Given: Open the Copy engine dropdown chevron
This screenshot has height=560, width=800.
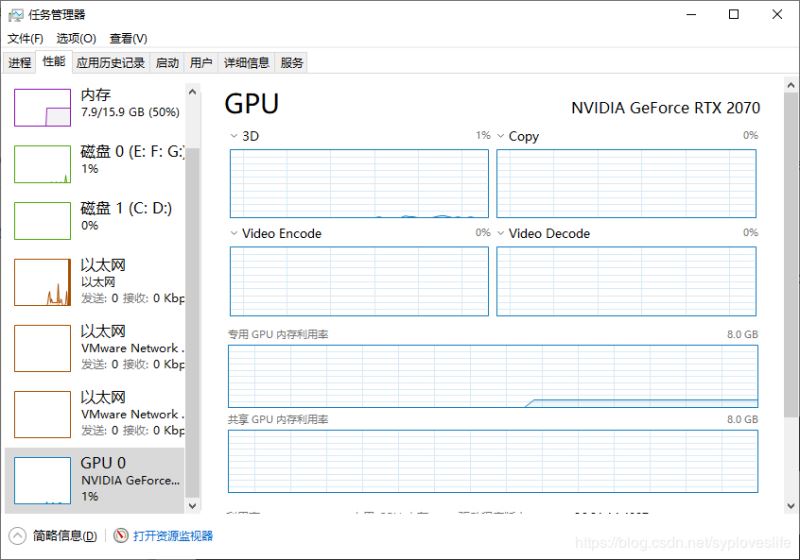Looking at the screenshot, I should [500, 136].
